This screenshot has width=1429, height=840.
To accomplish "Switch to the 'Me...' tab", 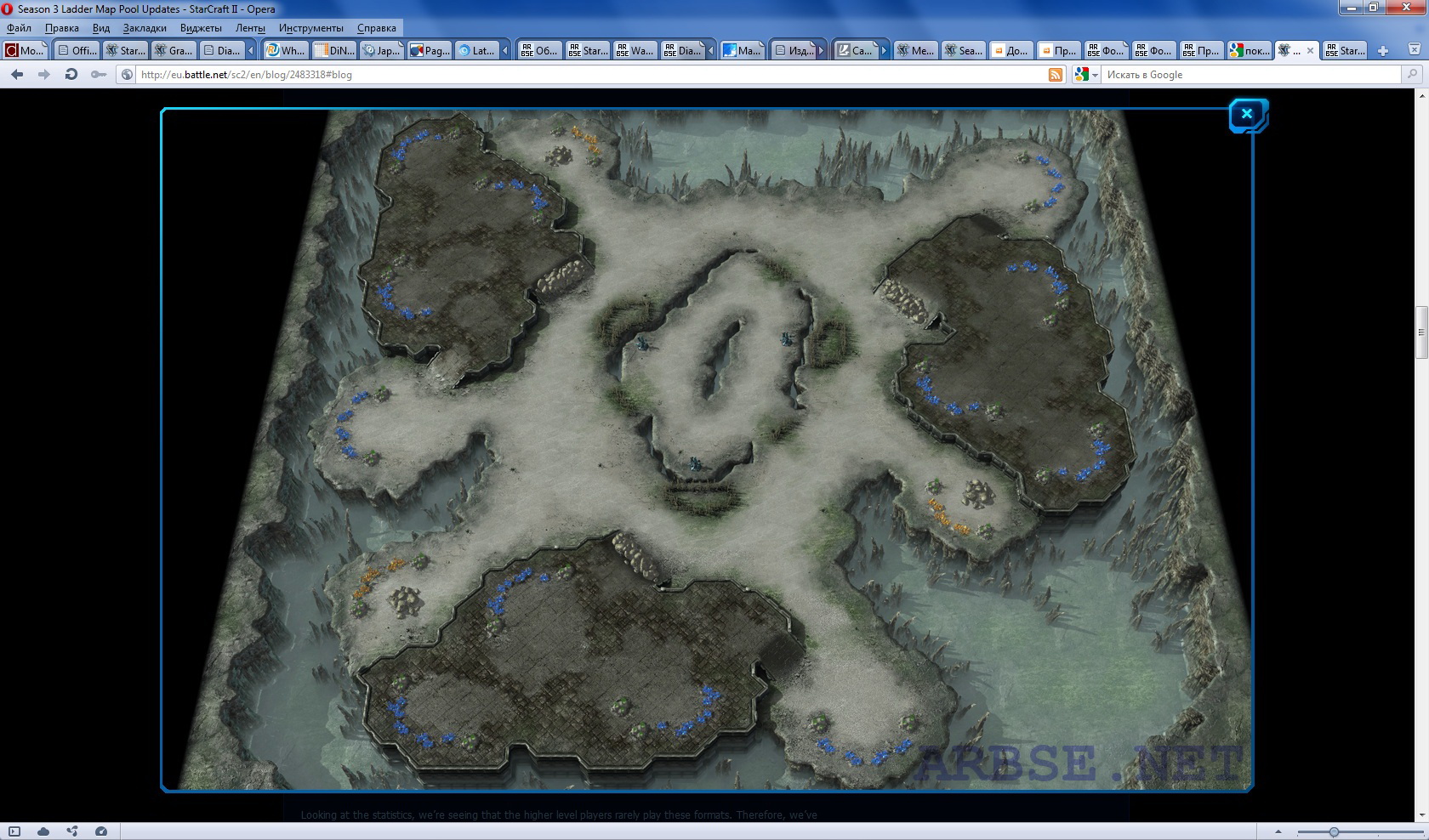I will coord(915,51).
